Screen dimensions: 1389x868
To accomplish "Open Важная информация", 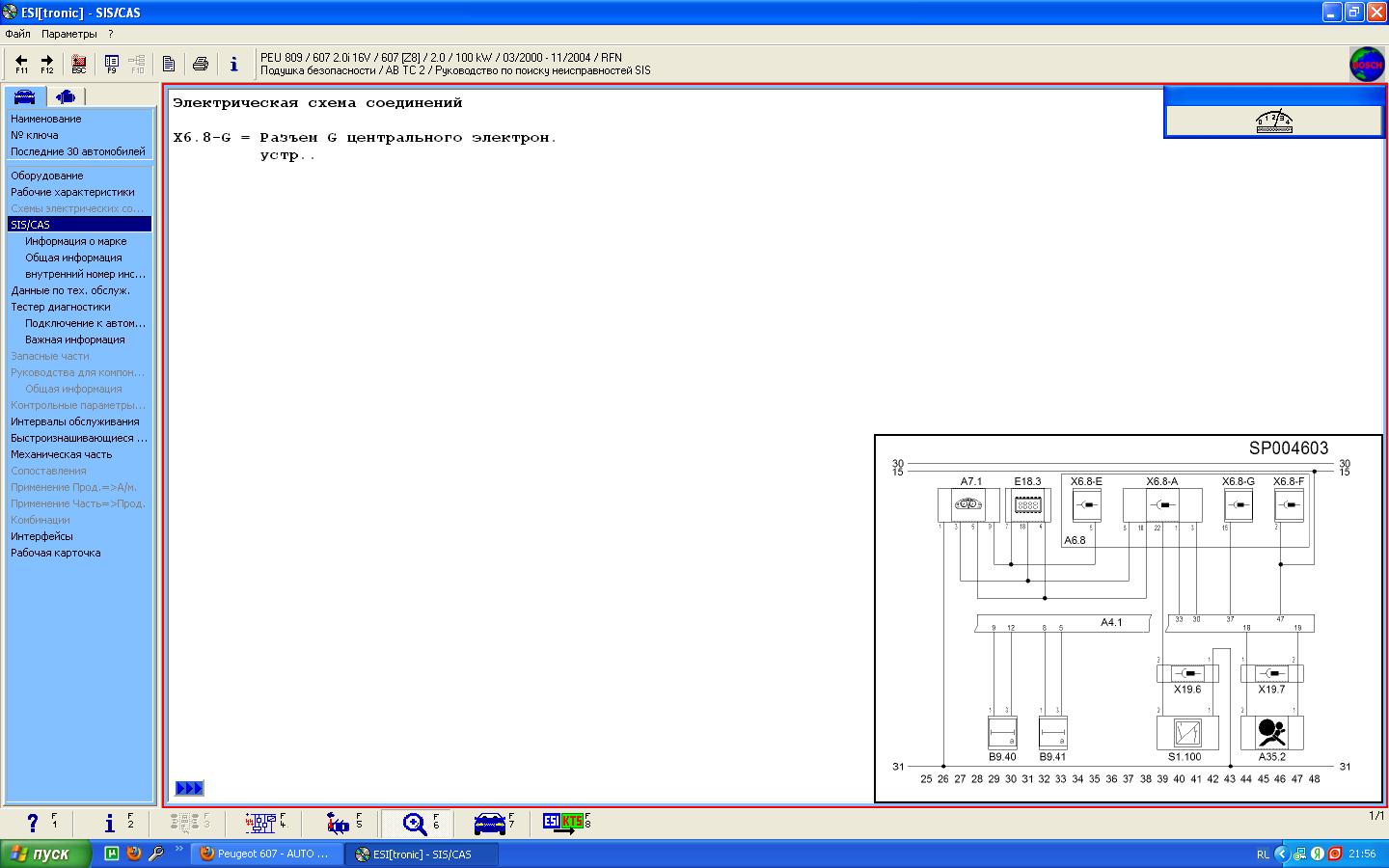I will click(x=75, y=339).
